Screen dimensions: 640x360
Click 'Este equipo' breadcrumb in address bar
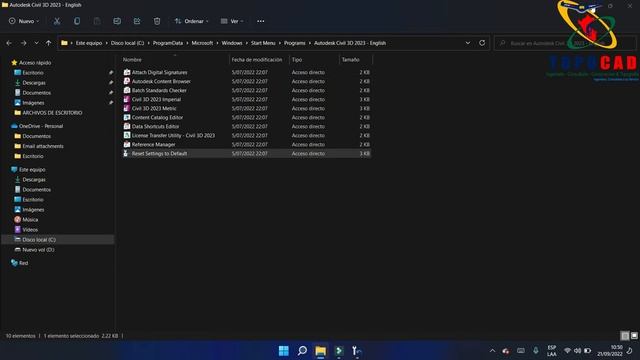(x=89, y=43)
